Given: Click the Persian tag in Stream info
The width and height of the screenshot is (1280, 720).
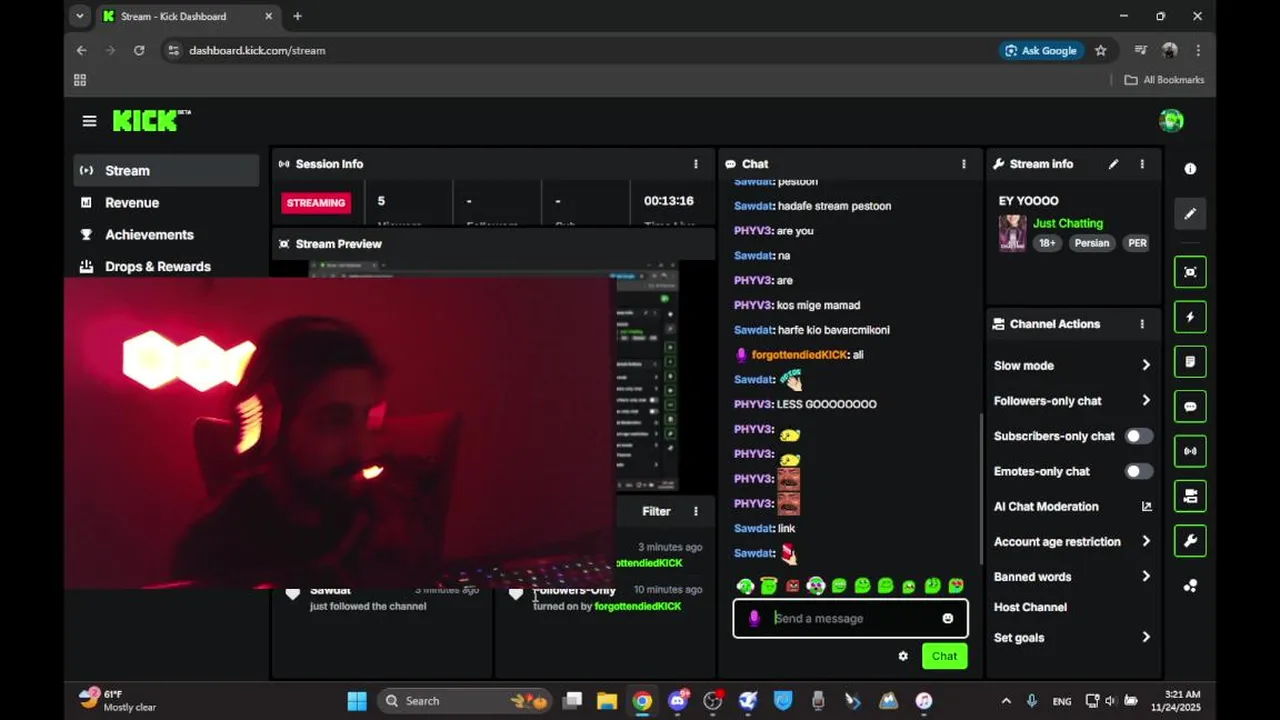Looking at the screenshot, I should click(1091, 243).
